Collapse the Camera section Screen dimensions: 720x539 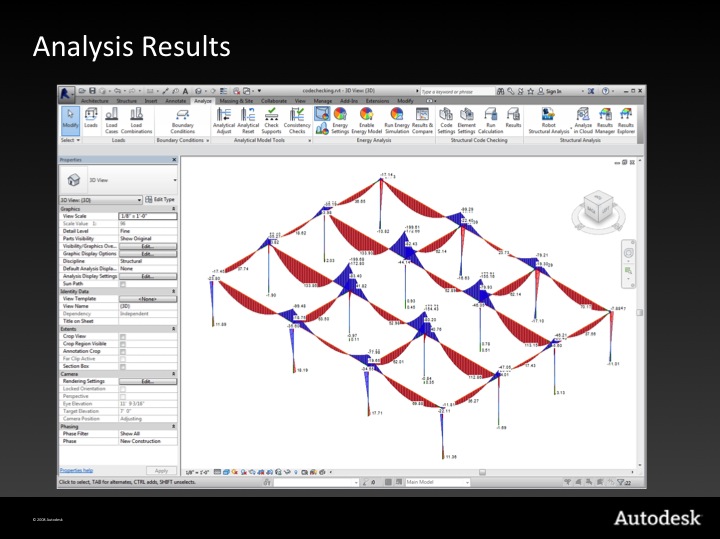(x=174, y=374)
